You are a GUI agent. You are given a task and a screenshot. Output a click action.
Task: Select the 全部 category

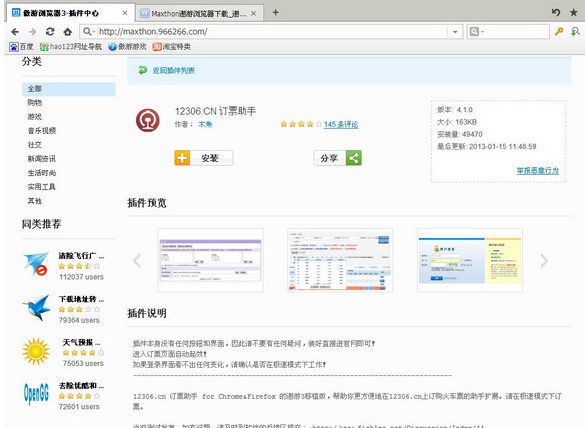pos(69,89)
